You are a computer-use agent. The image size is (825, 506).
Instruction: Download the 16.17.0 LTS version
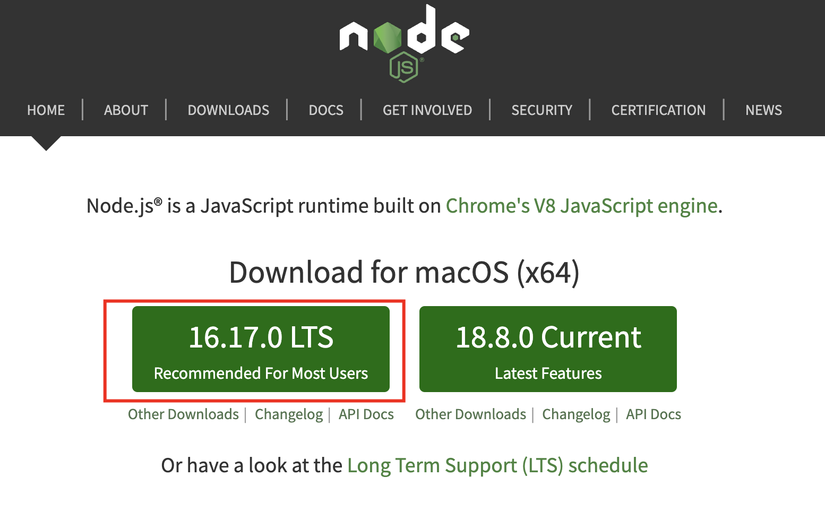point(261,349)
